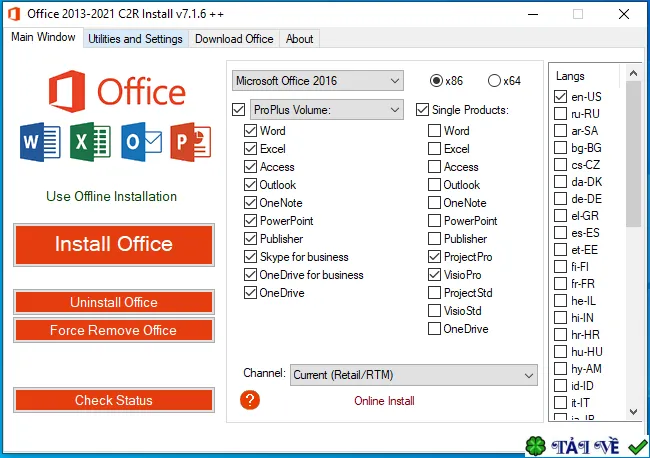Check Excel under Single Products
The width and height of the screenshot is (650, 458).
point(434,148)
